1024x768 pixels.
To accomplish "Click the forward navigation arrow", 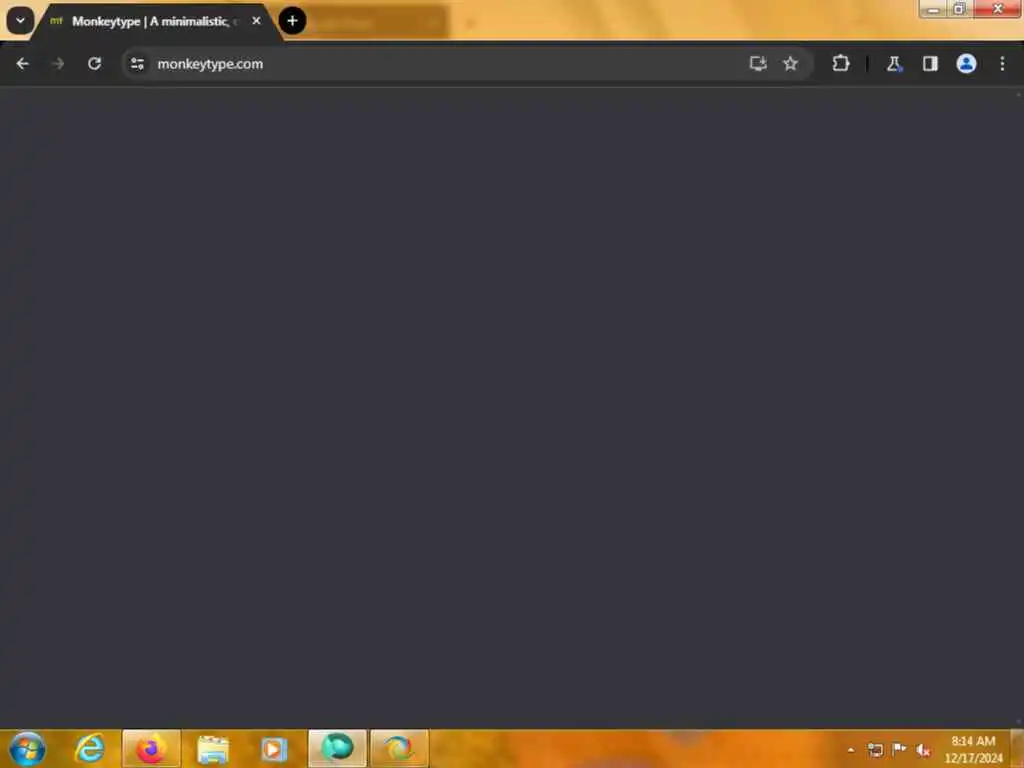I will pyautogui.click(x=58, y=63).
